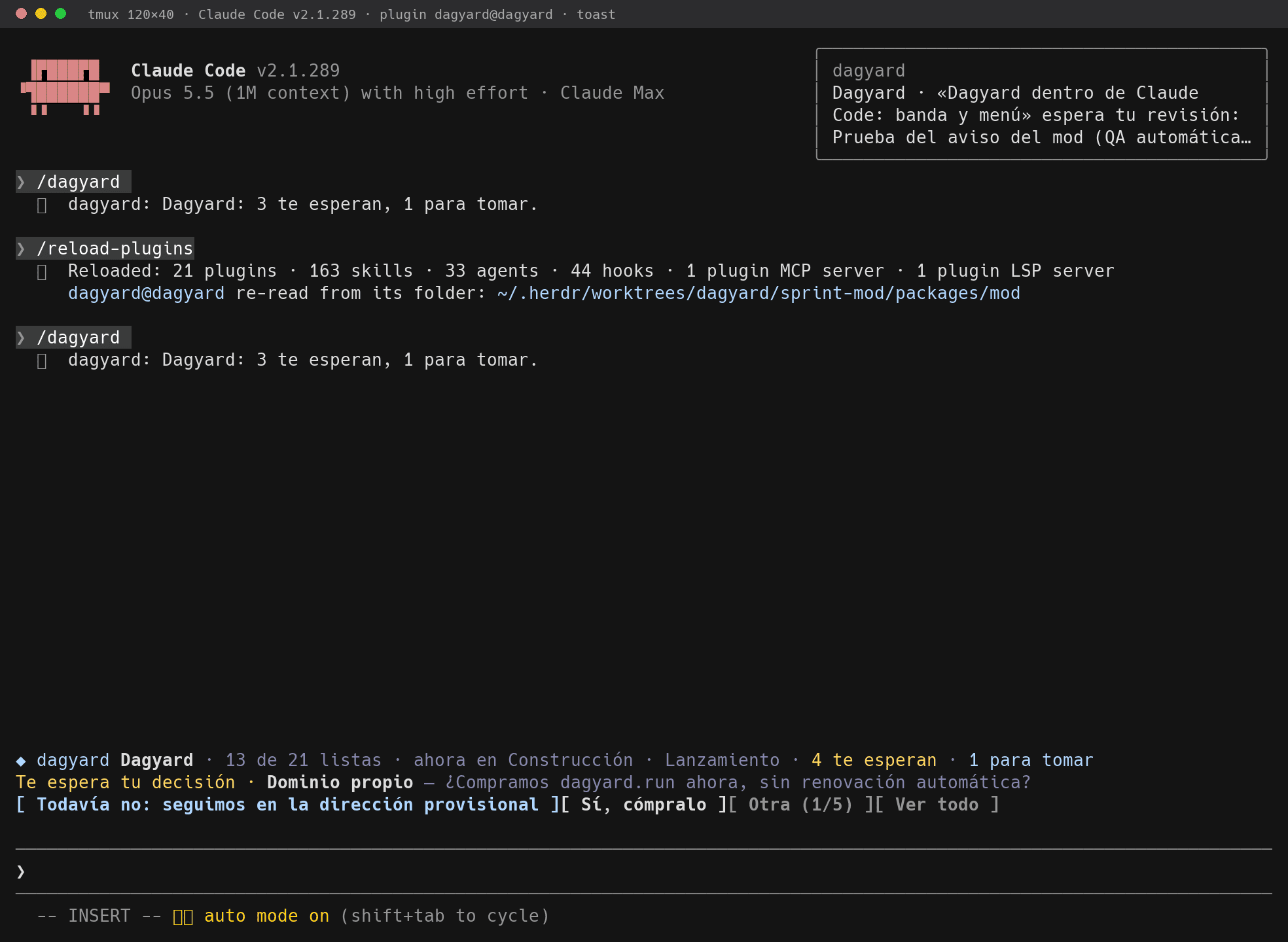This screenshot has width=1288, height=942.
Task: Click 'ahora en Construcción' status text
Action: tap(523, 760)
